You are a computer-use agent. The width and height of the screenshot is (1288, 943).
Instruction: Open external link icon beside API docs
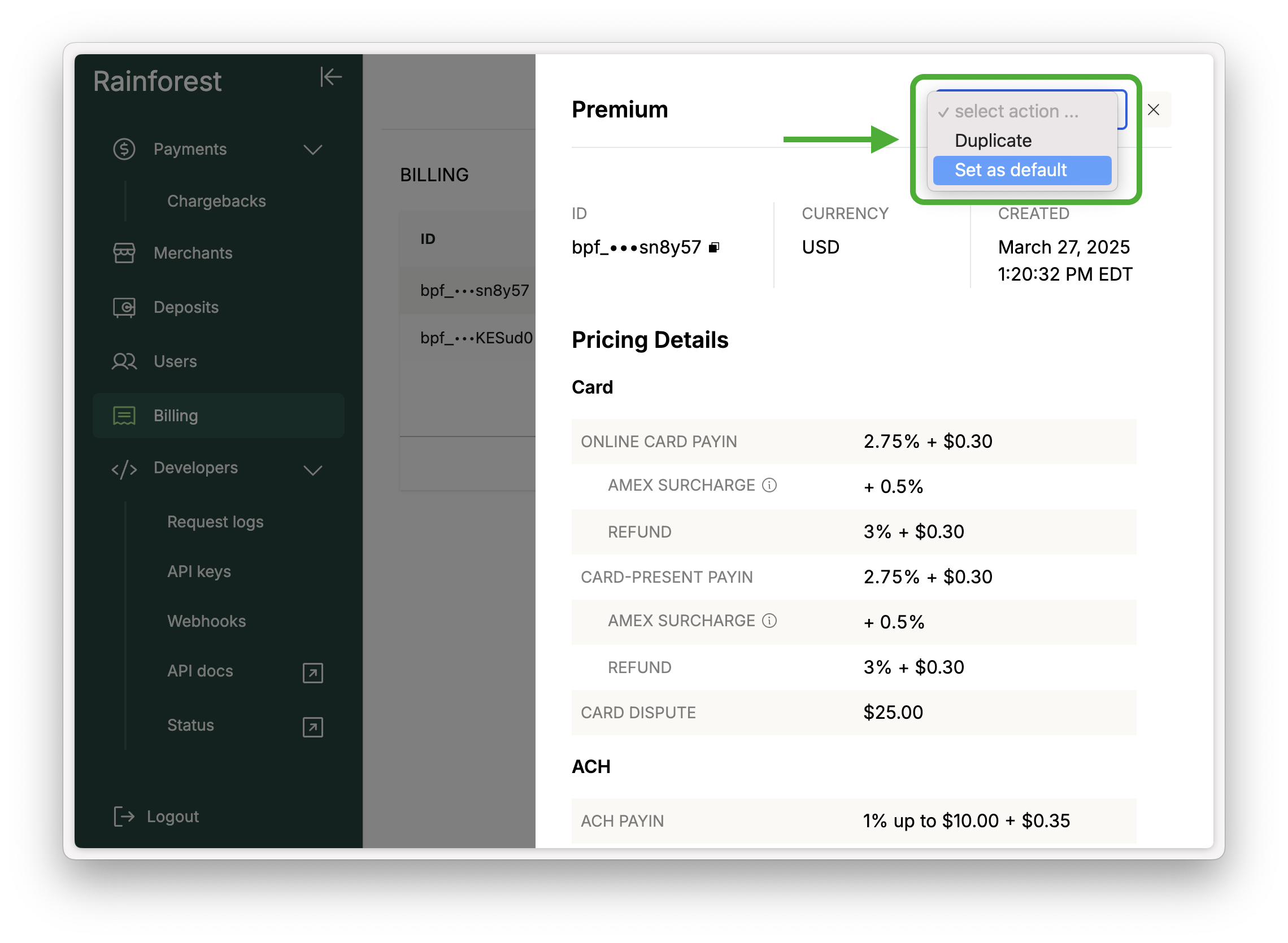coord(312,673)
